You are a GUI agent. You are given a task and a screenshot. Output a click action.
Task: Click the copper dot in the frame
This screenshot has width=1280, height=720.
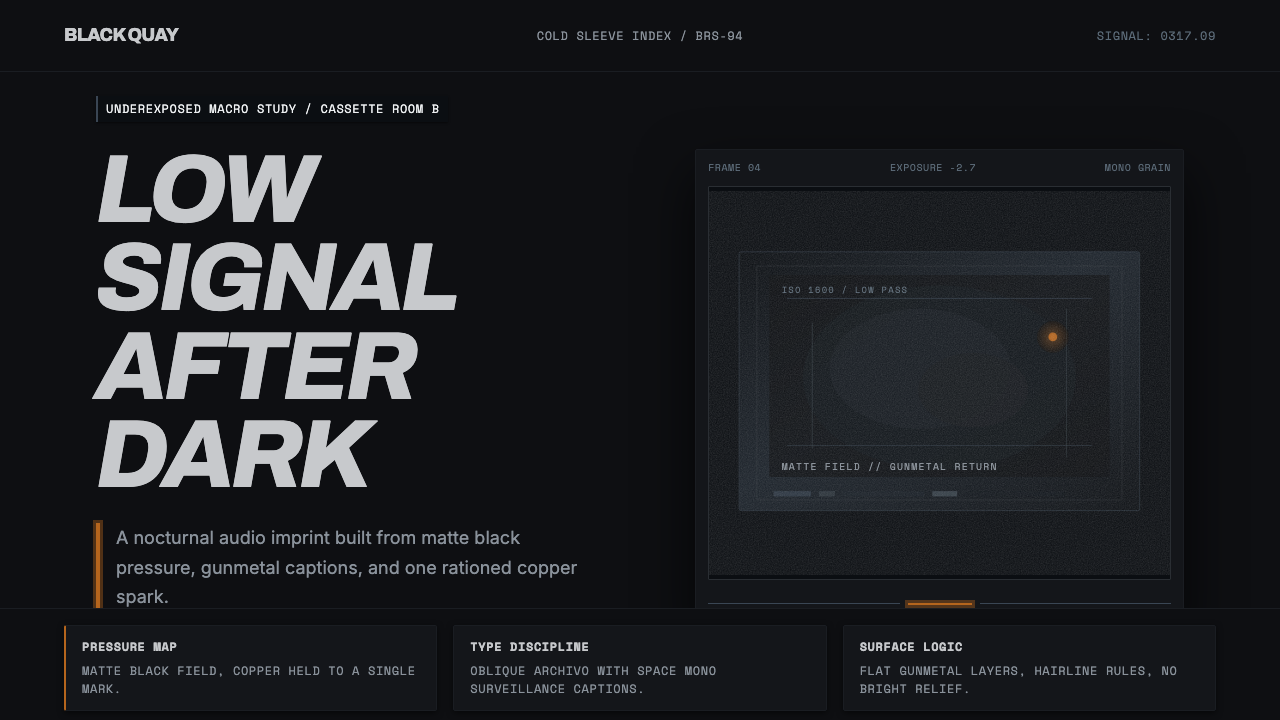coord(1052,337)
